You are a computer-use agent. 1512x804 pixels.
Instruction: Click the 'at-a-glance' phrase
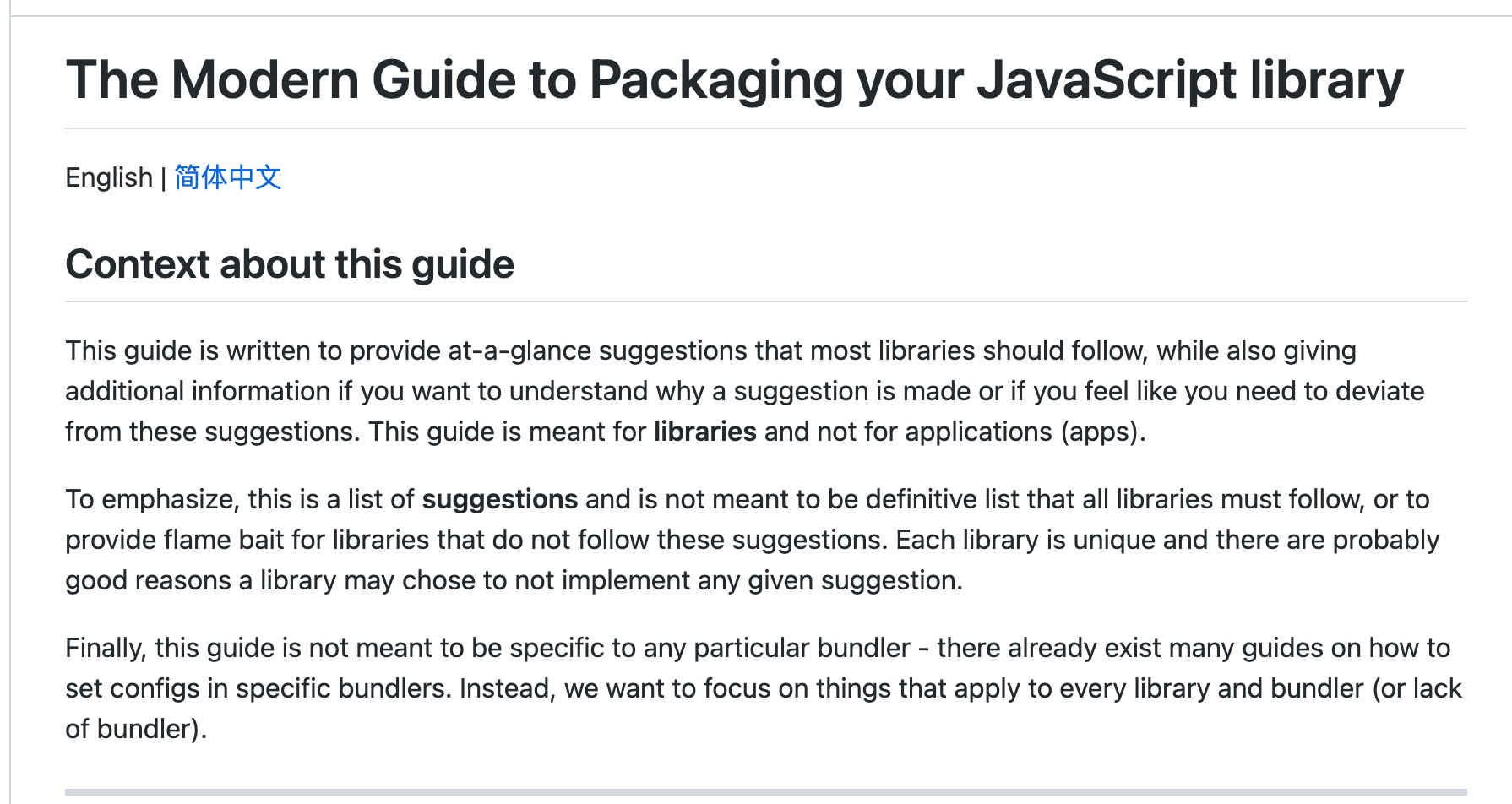tap(519, 350)
